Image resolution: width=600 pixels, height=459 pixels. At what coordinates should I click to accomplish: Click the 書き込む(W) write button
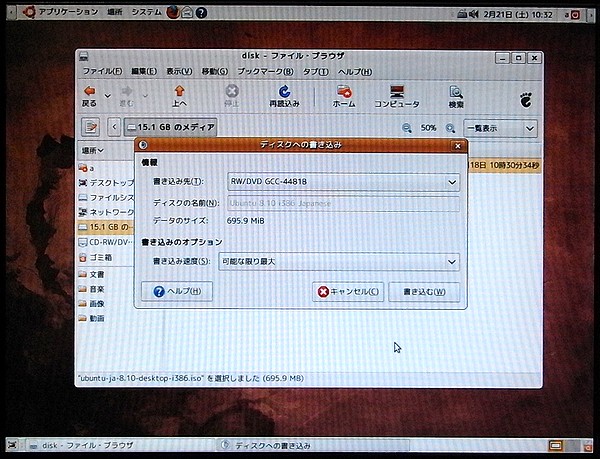424,292
